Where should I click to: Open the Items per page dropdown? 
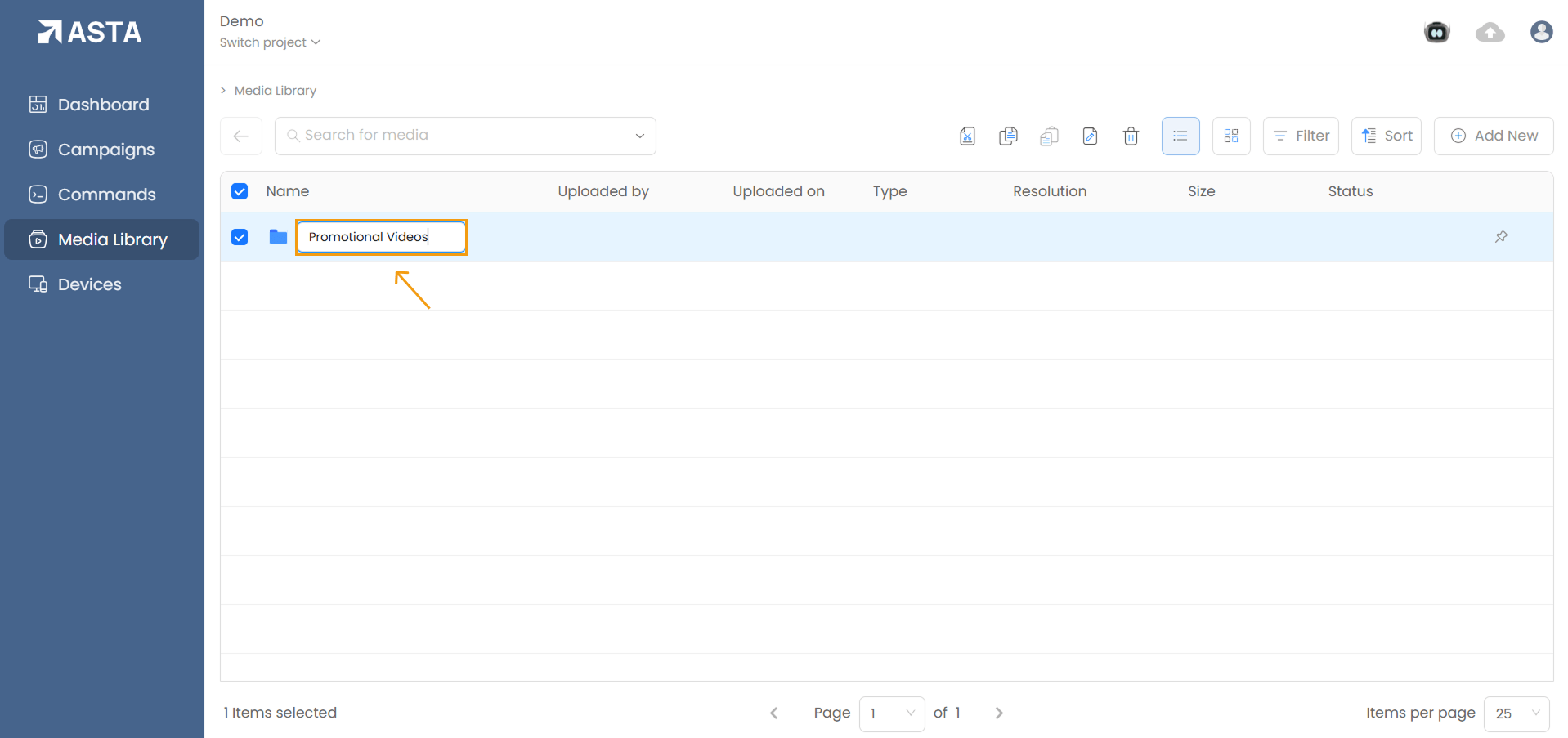1516,713
